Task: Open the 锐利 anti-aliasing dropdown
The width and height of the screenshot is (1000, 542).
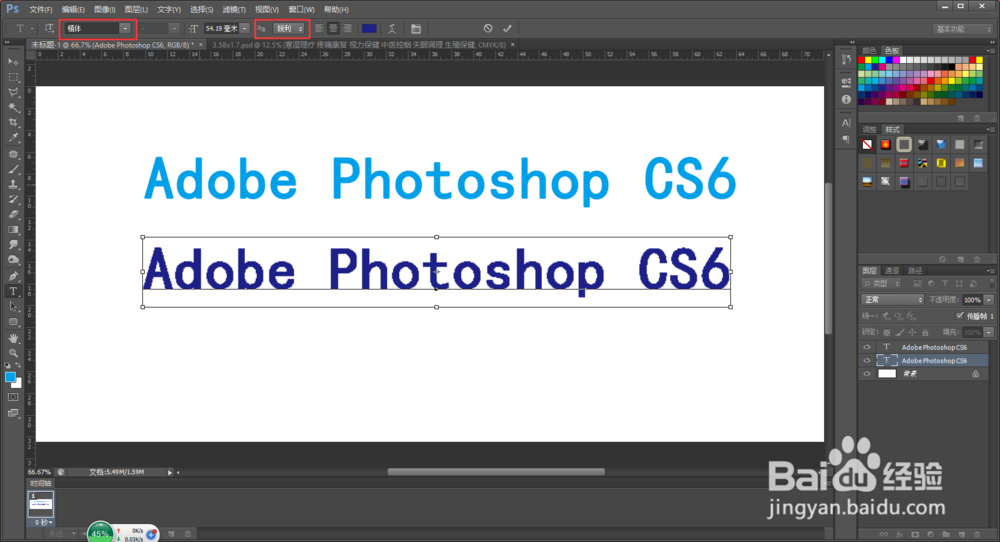Action: pos(289,29)
